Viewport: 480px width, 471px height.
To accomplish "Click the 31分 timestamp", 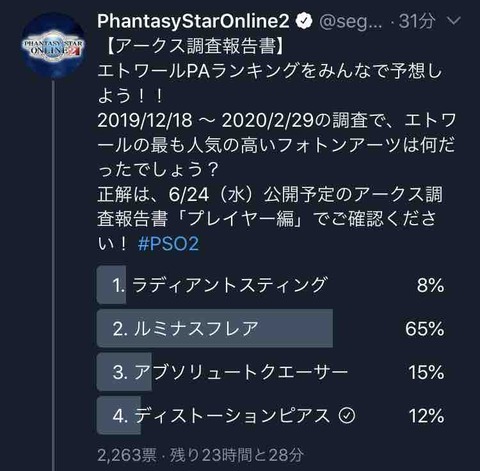I will point(417,21).
